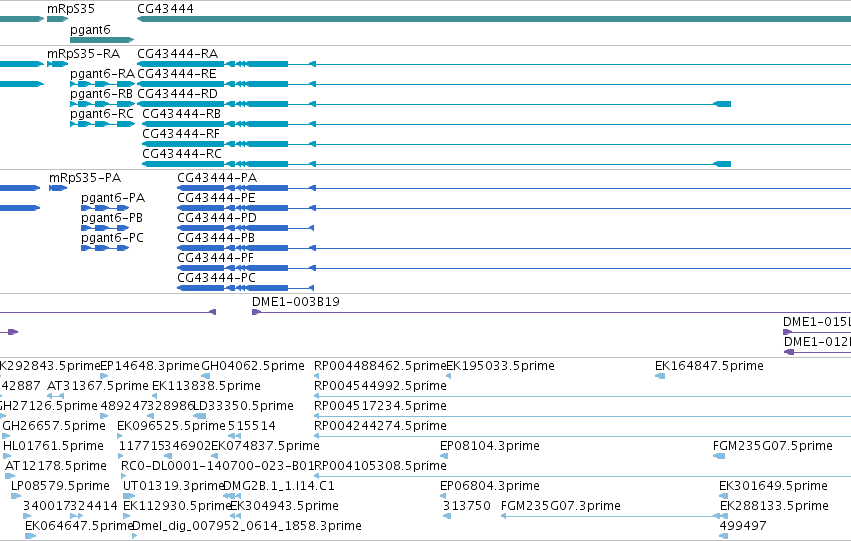Image resolution: width=851 pixels, height=541 pixels.
Task: Select the EK288133.5prime label
Action: pyautogui.click(x=774, y=507)
